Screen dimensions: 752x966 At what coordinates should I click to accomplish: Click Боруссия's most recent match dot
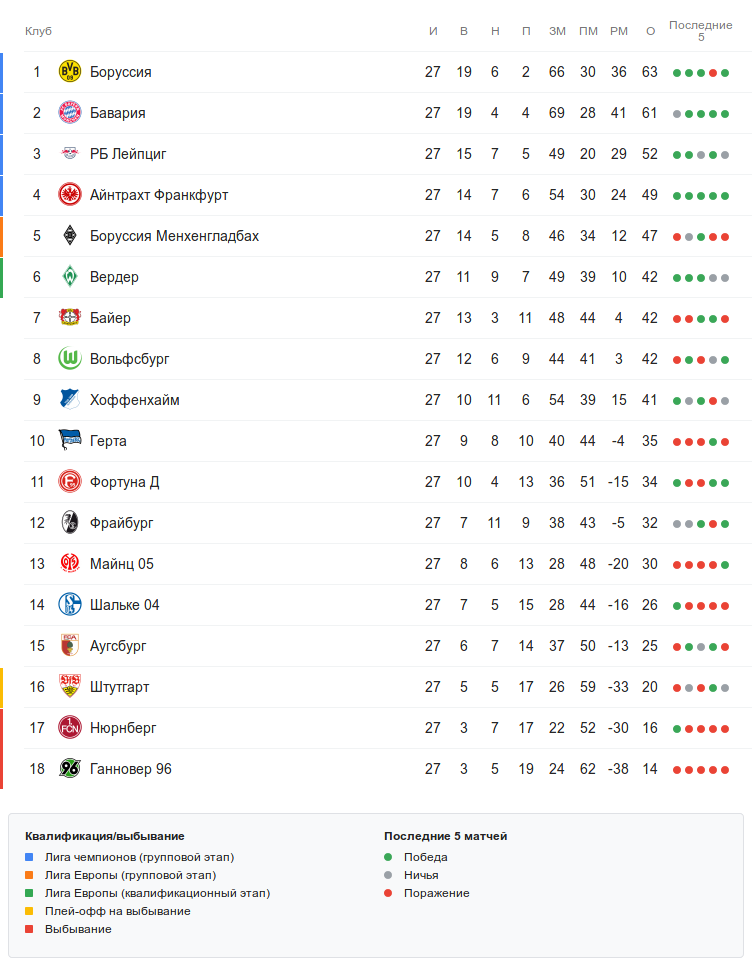[x=725, y=73]
